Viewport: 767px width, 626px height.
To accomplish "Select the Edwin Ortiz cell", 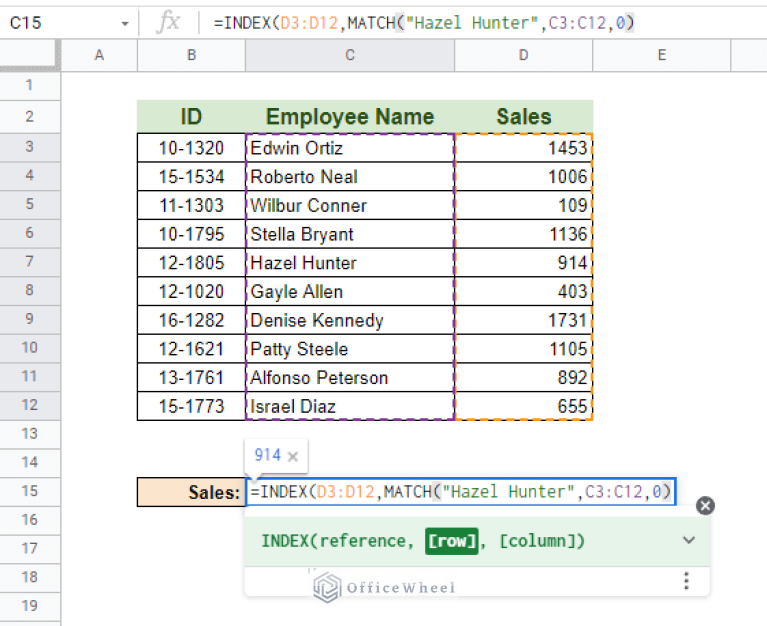I will click(x=350, y=148).
